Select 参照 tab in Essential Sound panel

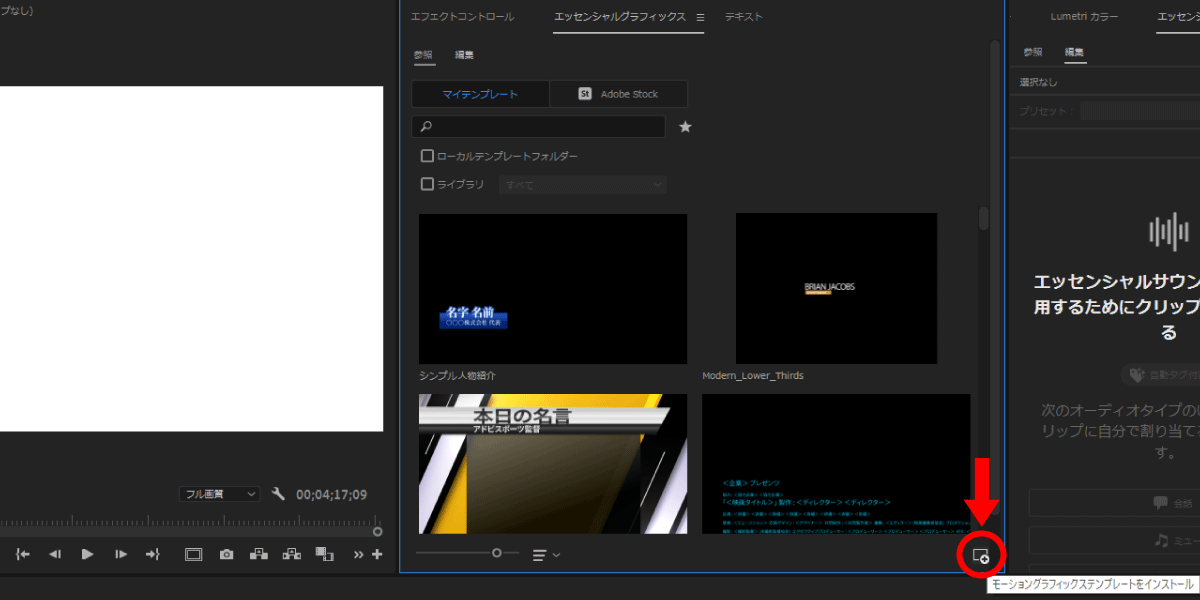pyautogui.click(x=1034, y=52)
